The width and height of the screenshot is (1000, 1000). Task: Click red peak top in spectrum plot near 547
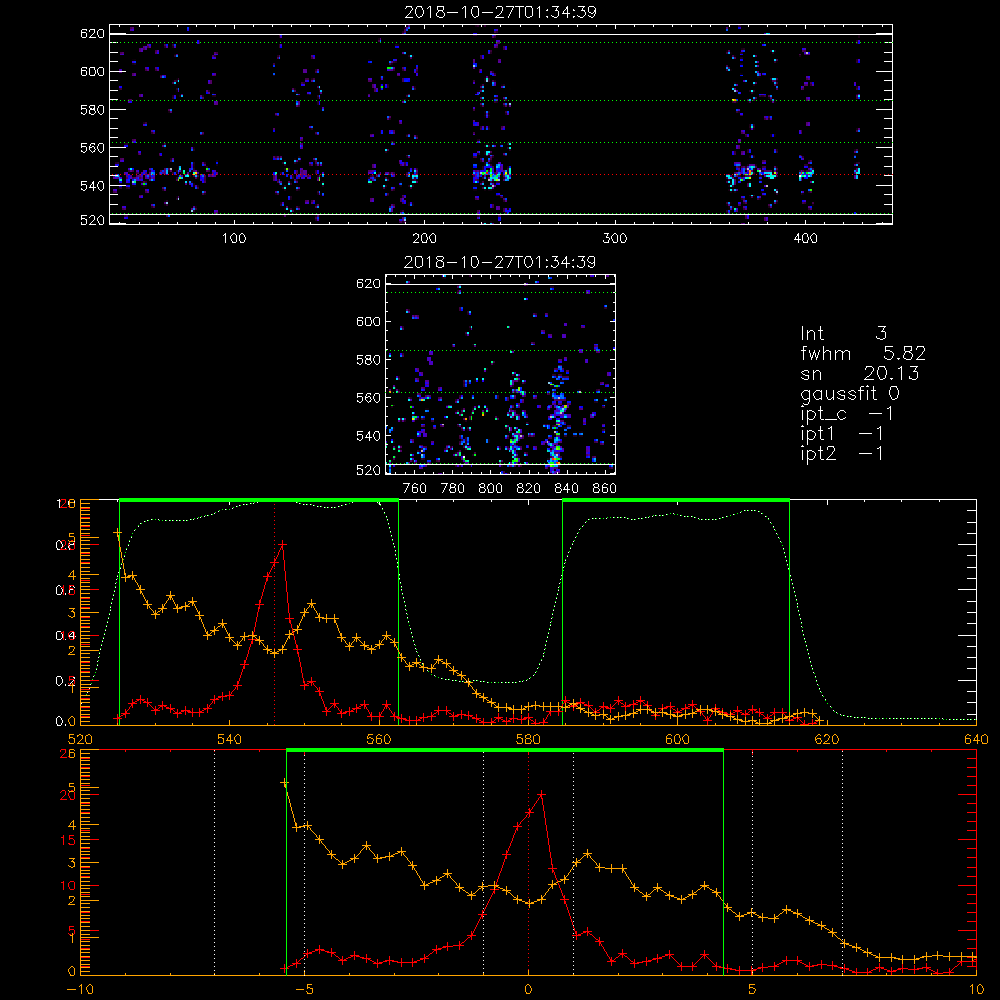click(x=282, y=544)
